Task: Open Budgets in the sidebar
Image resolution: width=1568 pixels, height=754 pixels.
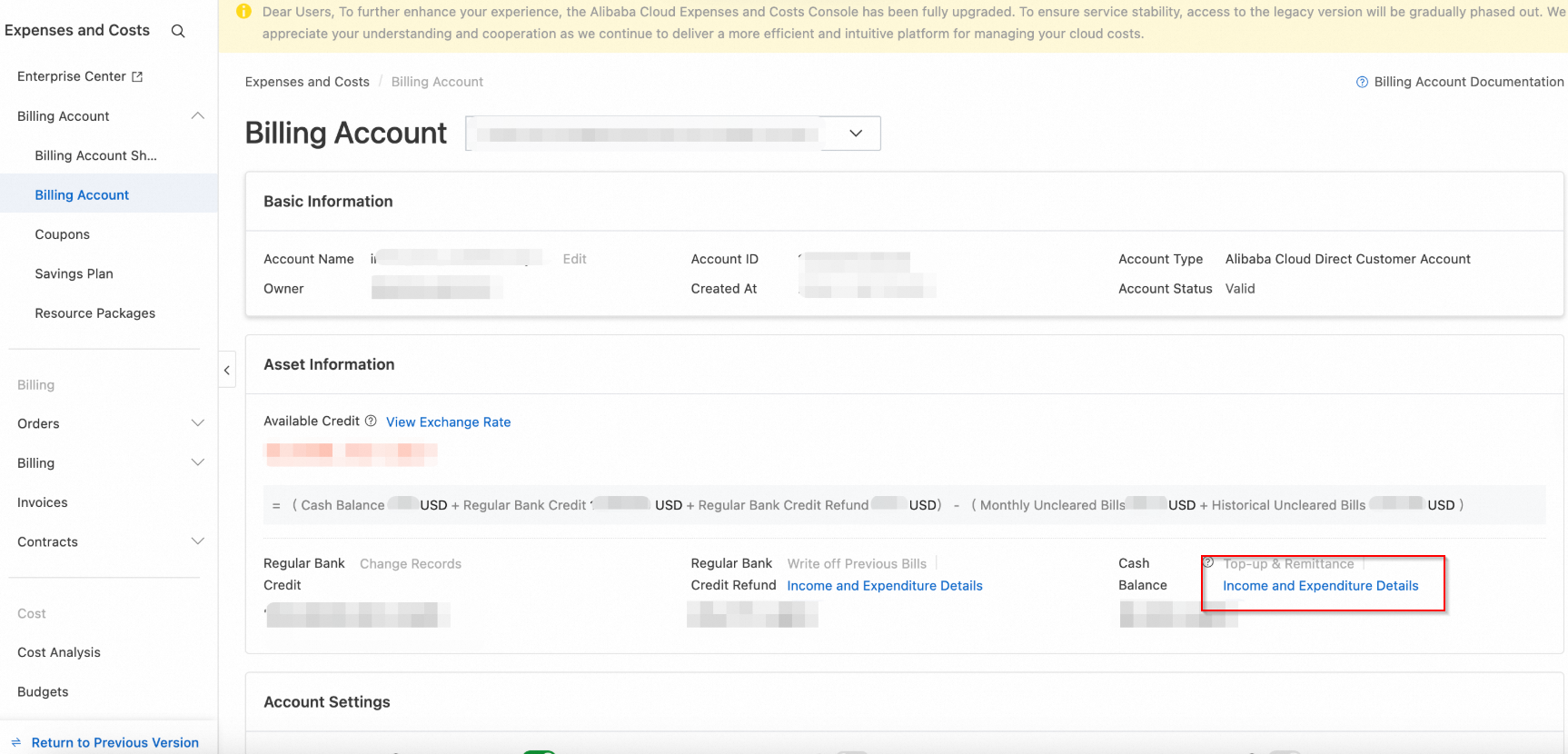Action: pyautogui.click(x=43, y=691)
